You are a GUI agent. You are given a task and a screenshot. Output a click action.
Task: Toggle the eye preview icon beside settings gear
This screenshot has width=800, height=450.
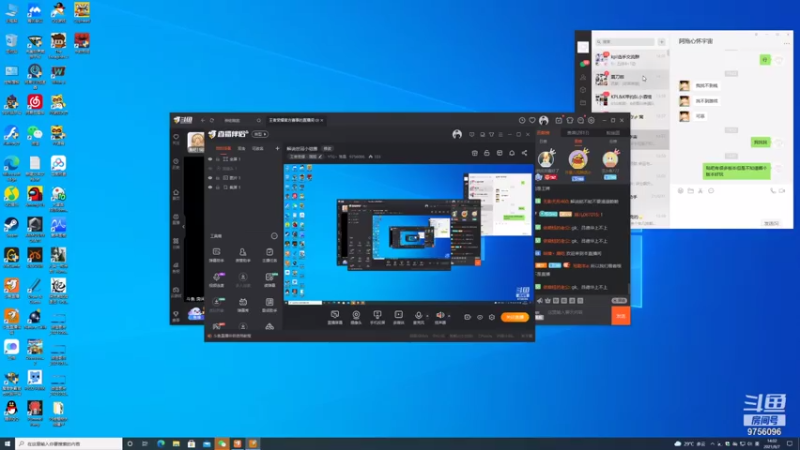click(480, 317)
